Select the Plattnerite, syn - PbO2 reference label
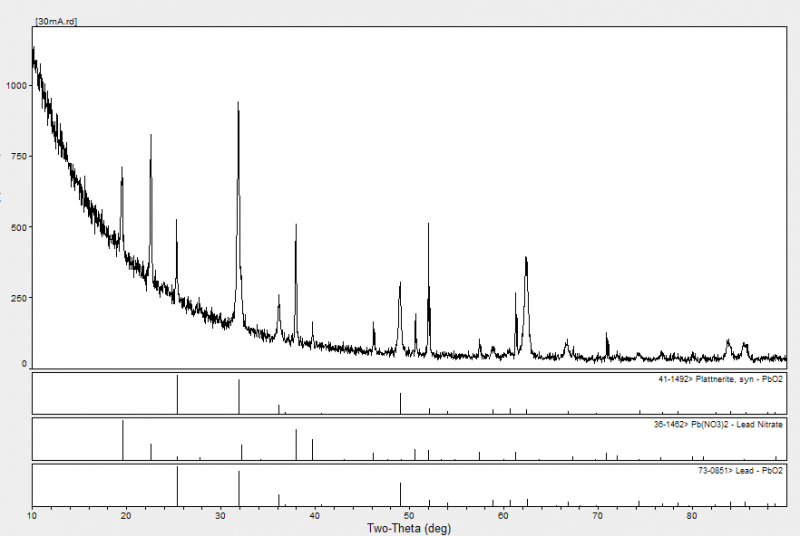Viewport: 800px width, 536px height. 720,379
